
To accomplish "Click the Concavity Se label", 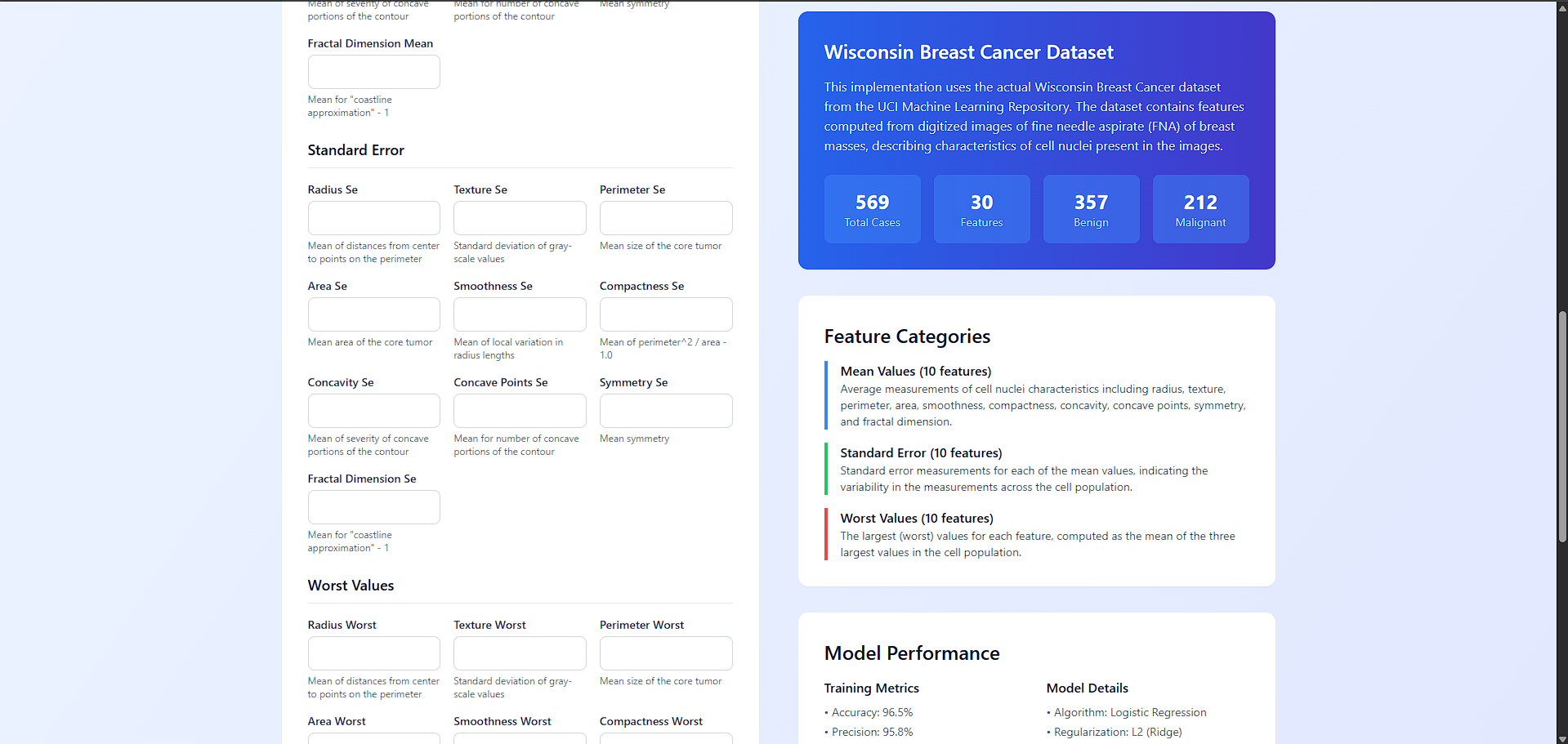I will point(341,382).
